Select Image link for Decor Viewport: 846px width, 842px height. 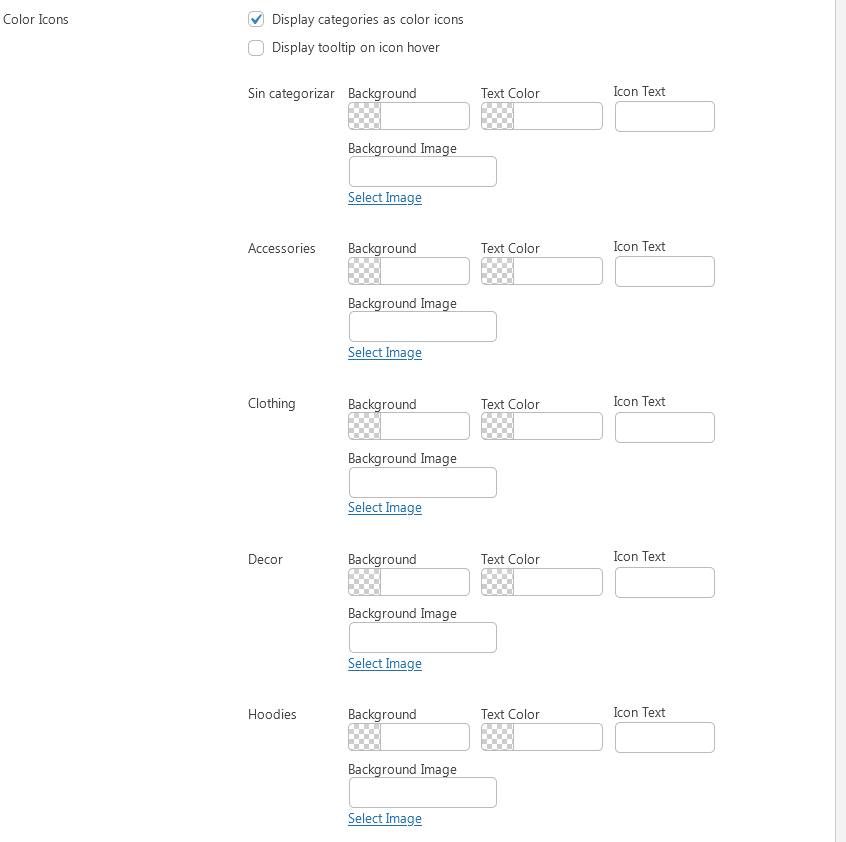pos(385,663)
